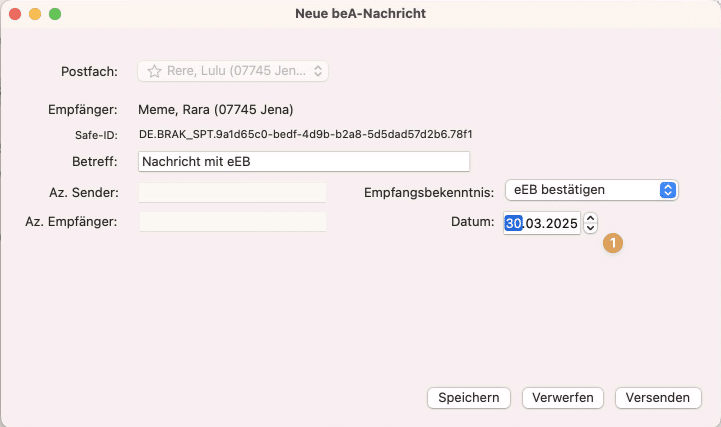
Task: Click the Safe-ID value text
Action: tap(305, 134)
